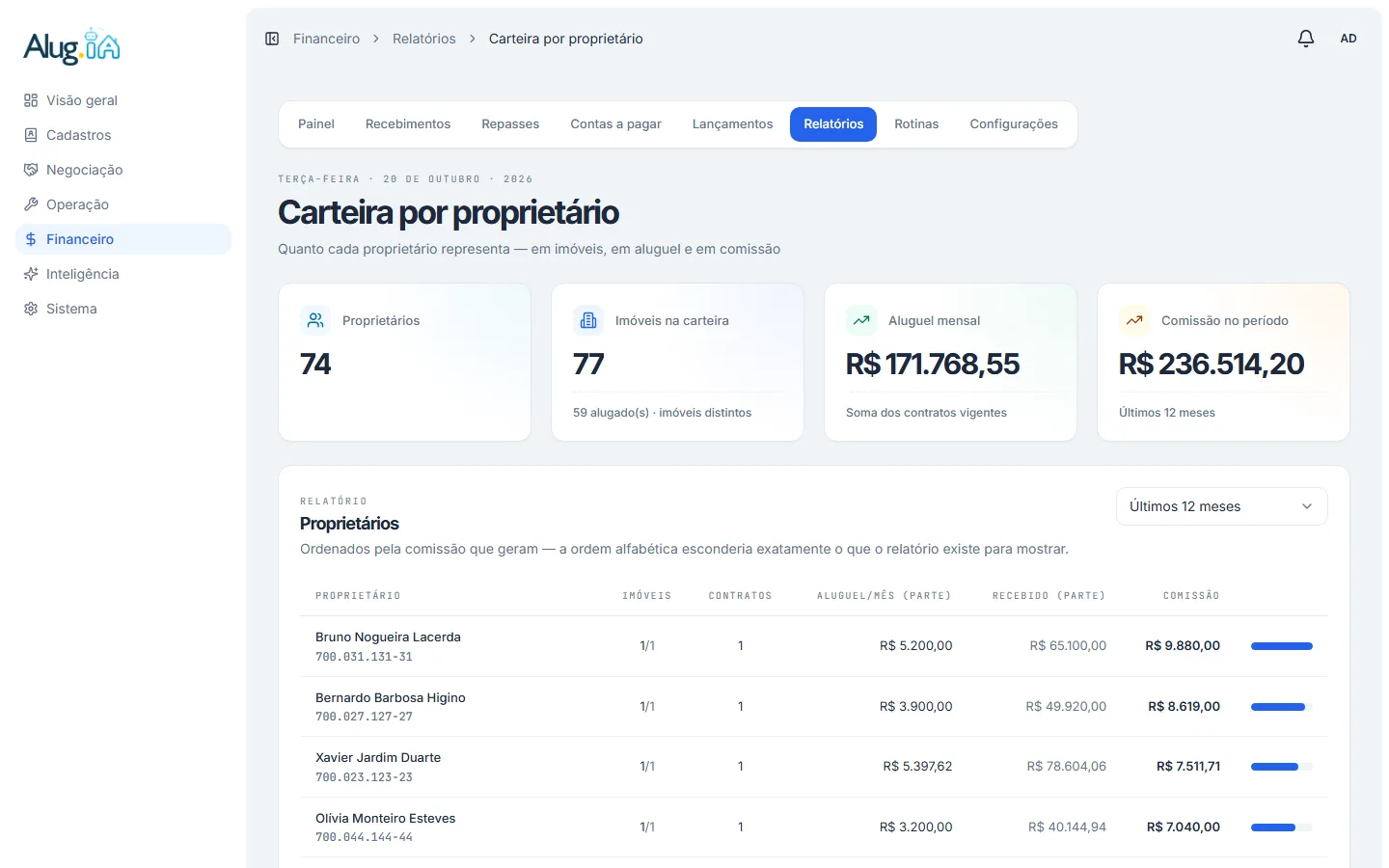Click the Financeiro dollar icon
The image size is (1389, 868).
pyautogui.click(x=31, y=239)
